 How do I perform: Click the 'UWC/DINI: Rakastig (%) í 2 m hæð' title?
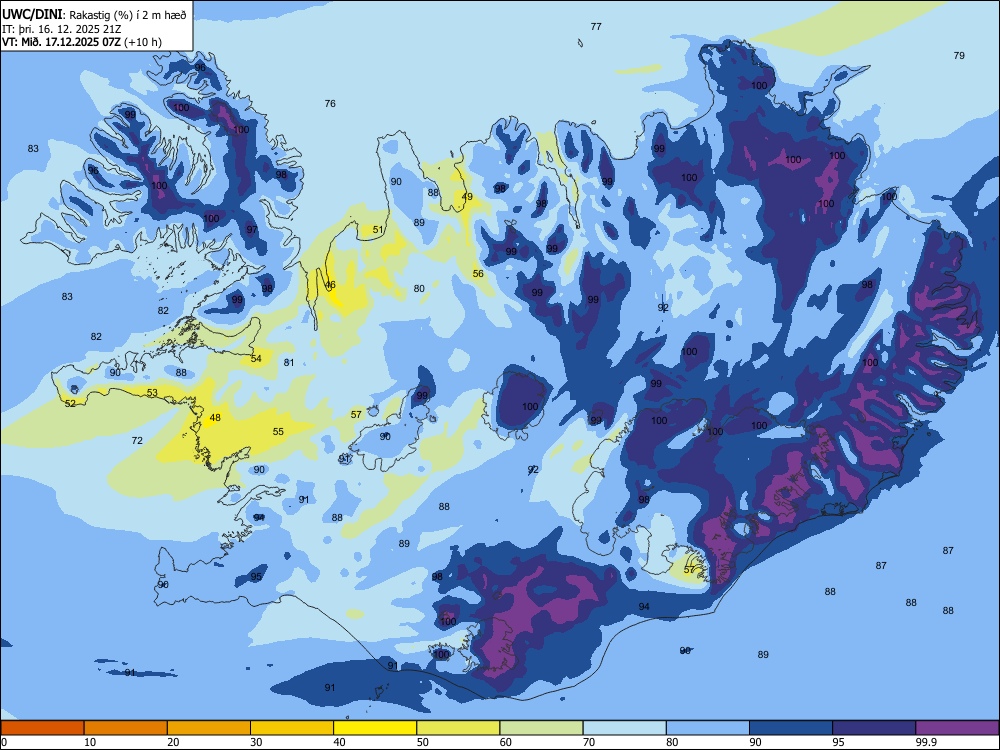[94, 15]
